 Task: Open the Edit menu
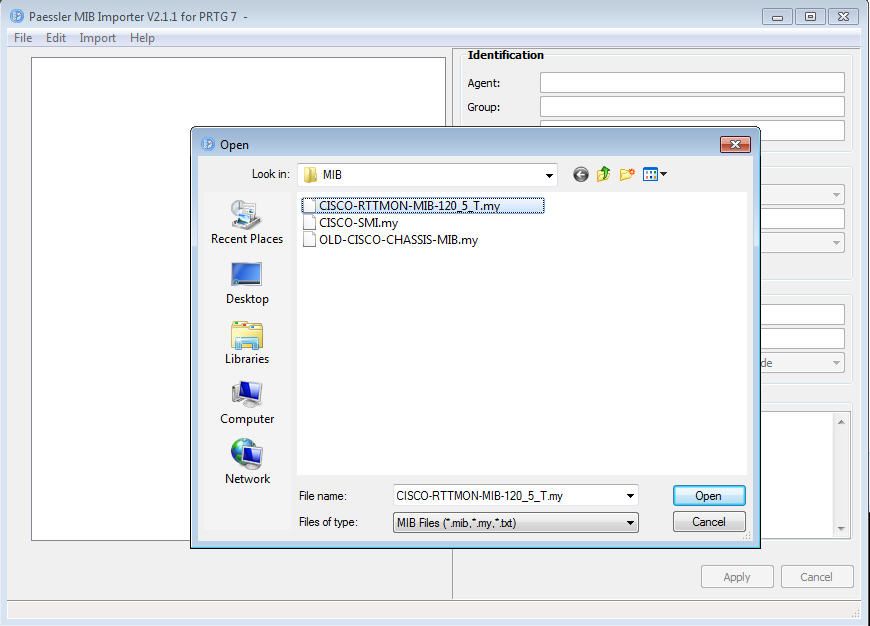(55, 38)
